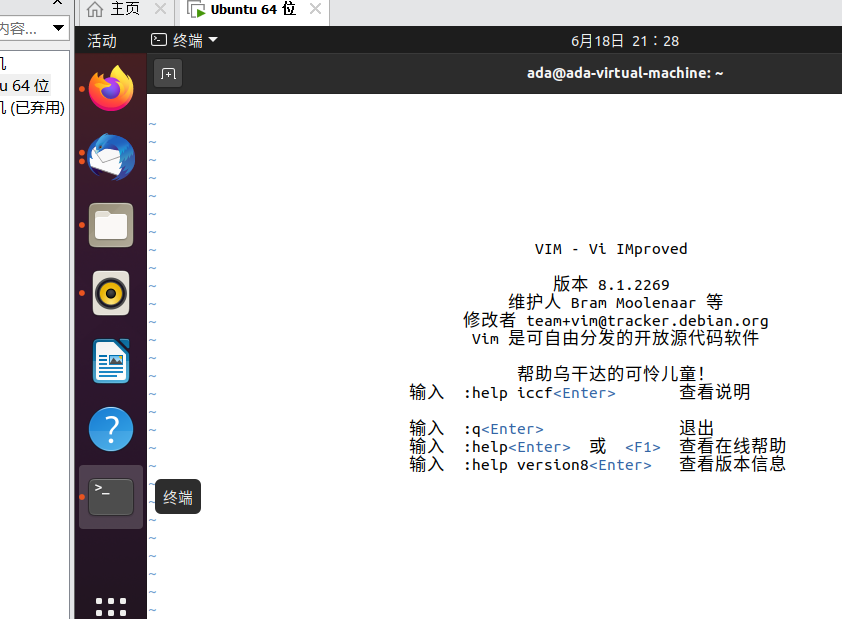
Task: Click the :help version8 command text
Action: pyautogui.click(x=526, y=465)
